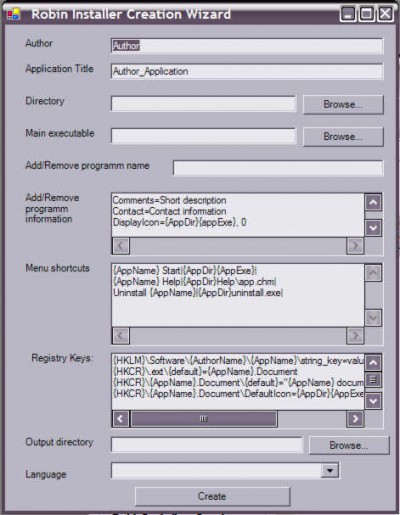
Task: Click left arrow of Registry Keys horizontal scrollbar
Action: [x=121, y=418]
